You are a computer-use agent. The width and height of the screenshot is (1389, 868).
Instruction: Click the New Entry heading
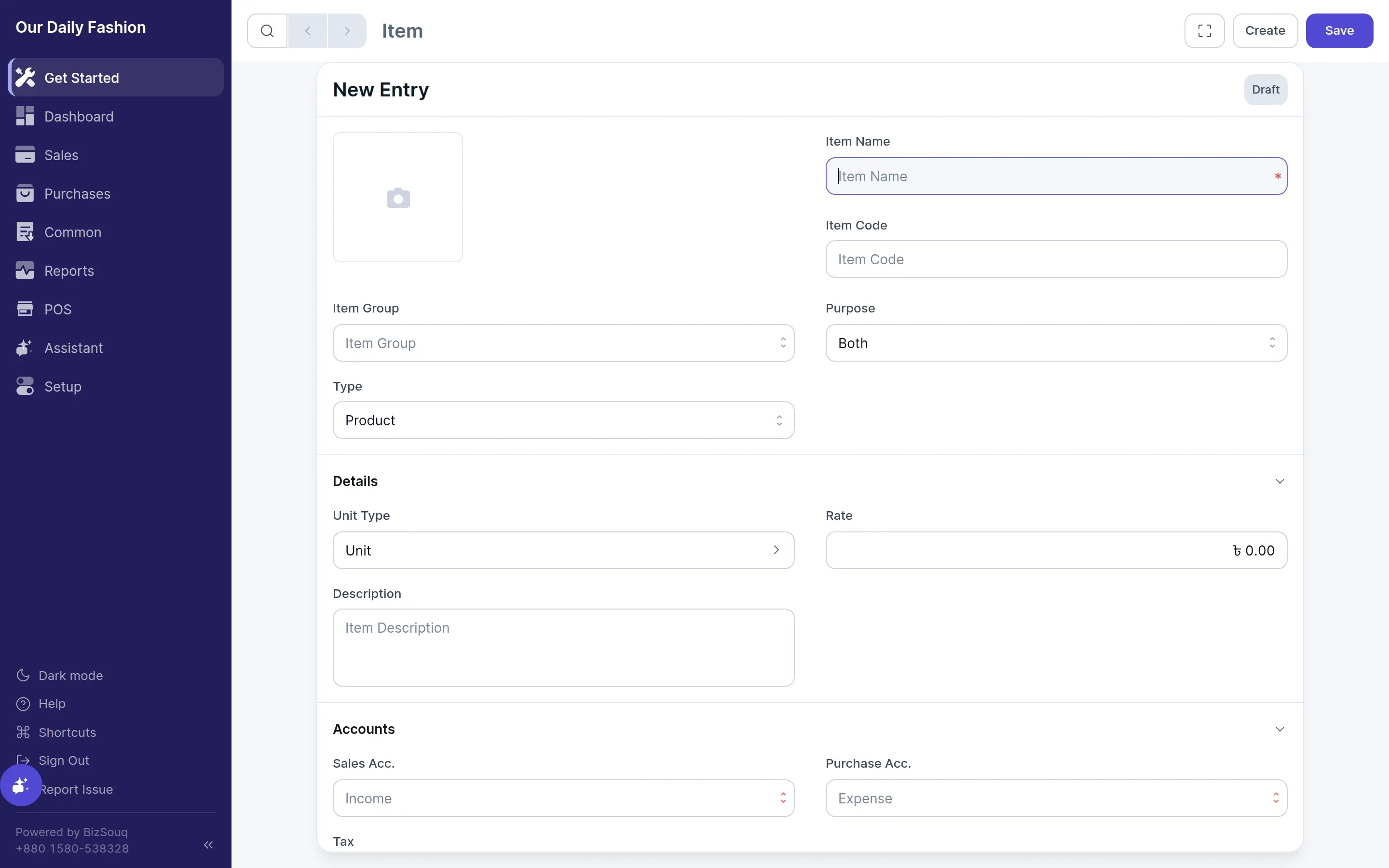381,90
